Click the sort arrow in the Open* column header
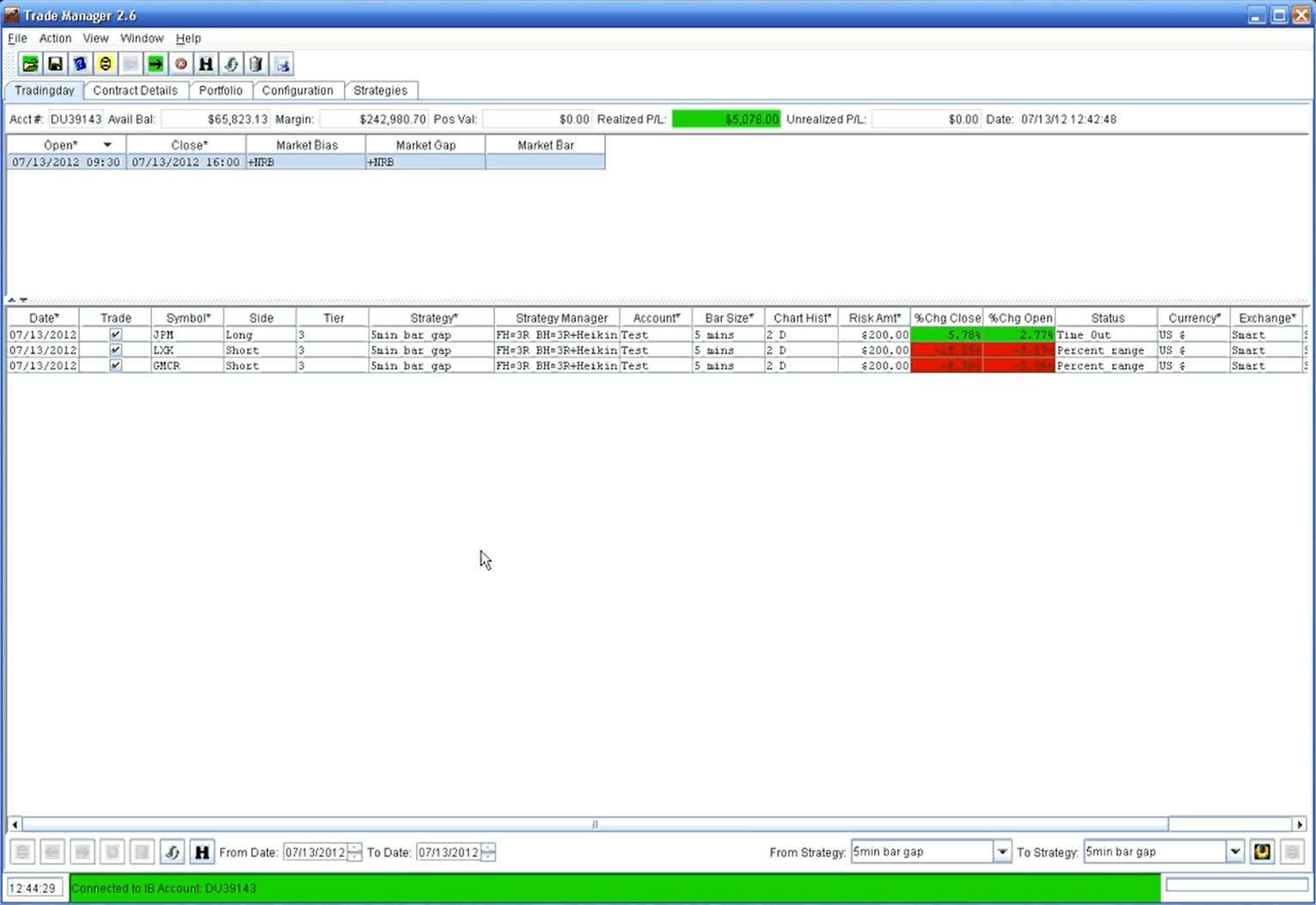Image resolution: width=1316 pixels, height=905 pixels. 107,145
